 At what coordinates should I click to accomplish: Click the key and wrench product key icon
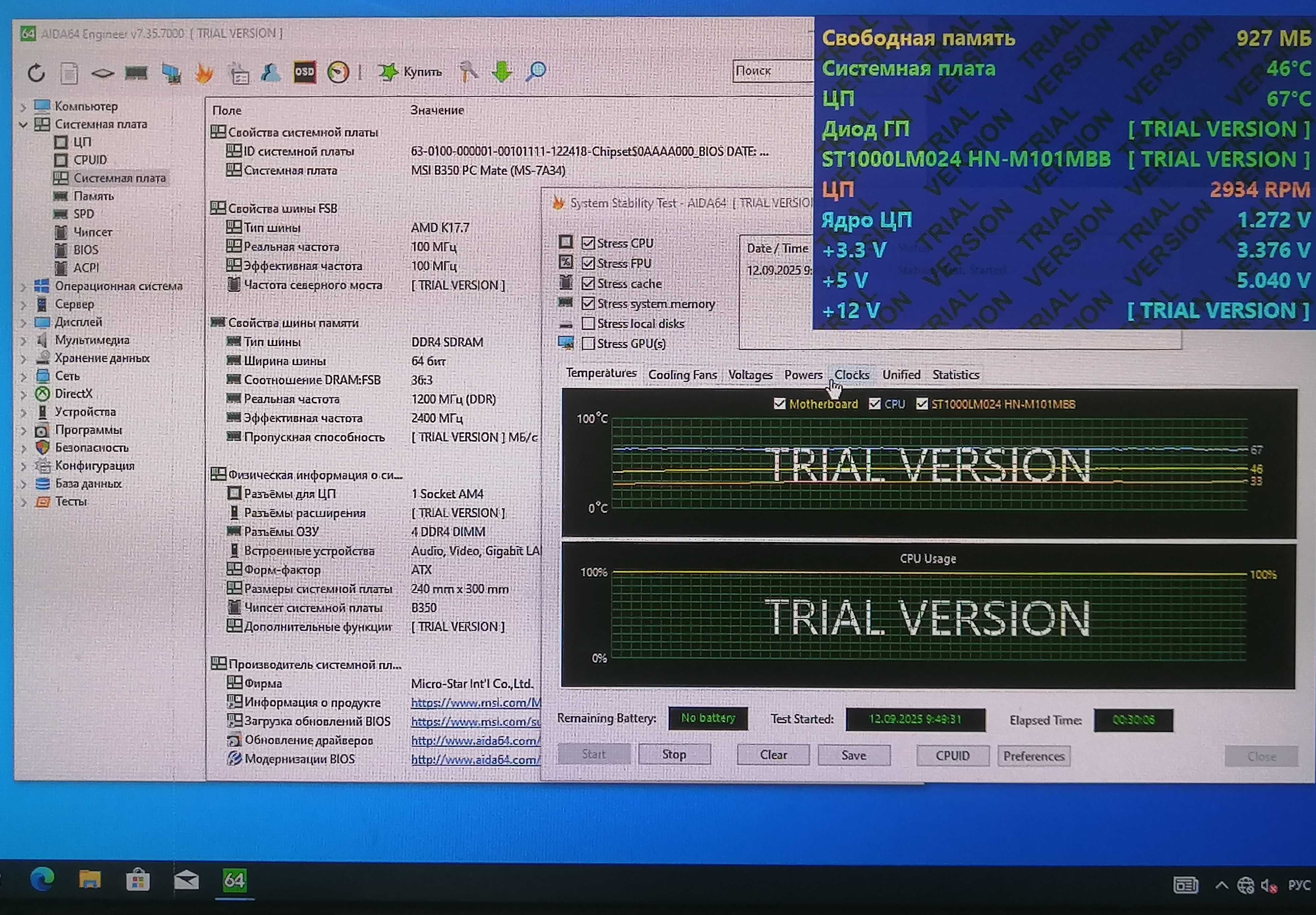click(x=469, y=72)
